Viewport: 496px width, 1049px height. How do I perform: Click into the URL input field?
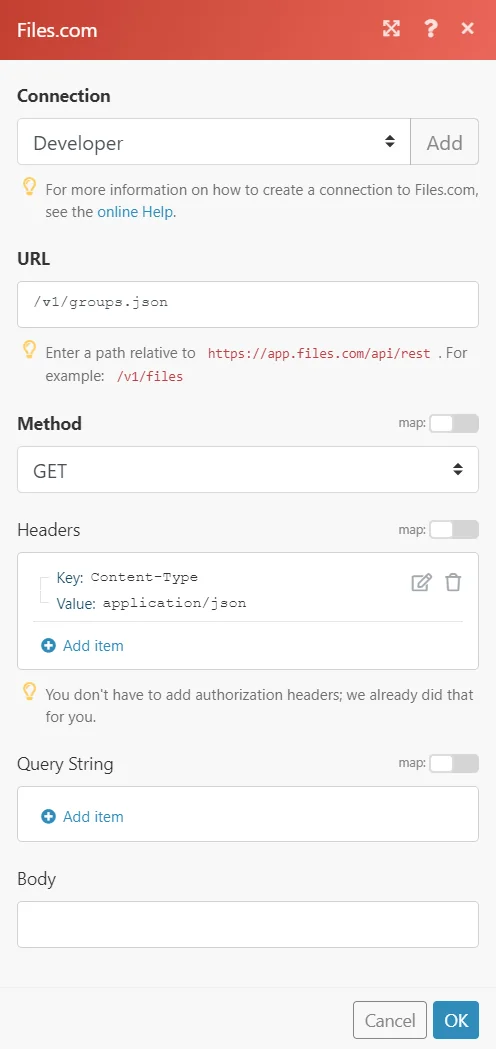(248, 304)
